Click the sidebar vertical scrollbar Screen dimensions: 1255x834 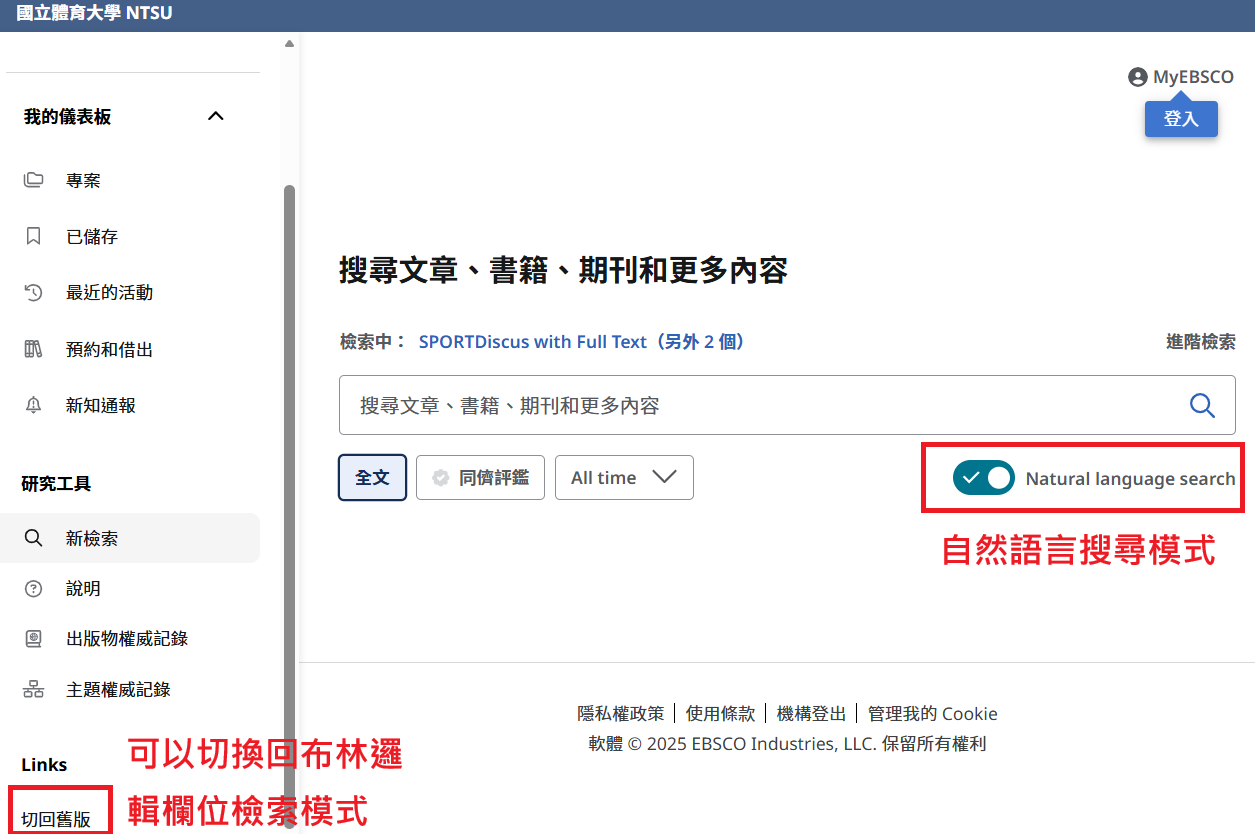[290, 450]
